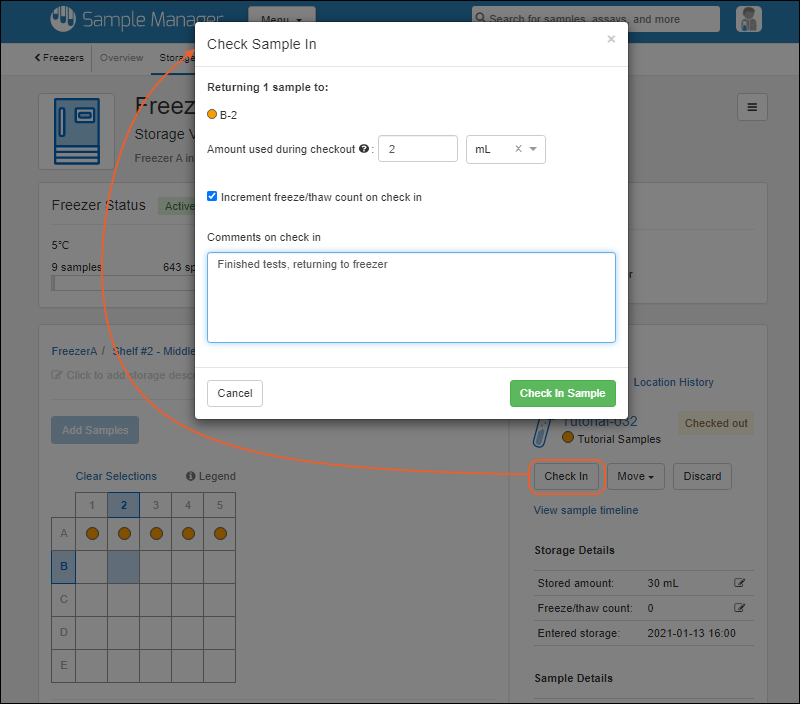Switch to the Overview tab
Image resolution: width=800 pixels, height=704 pixels.
pos(121,58)
